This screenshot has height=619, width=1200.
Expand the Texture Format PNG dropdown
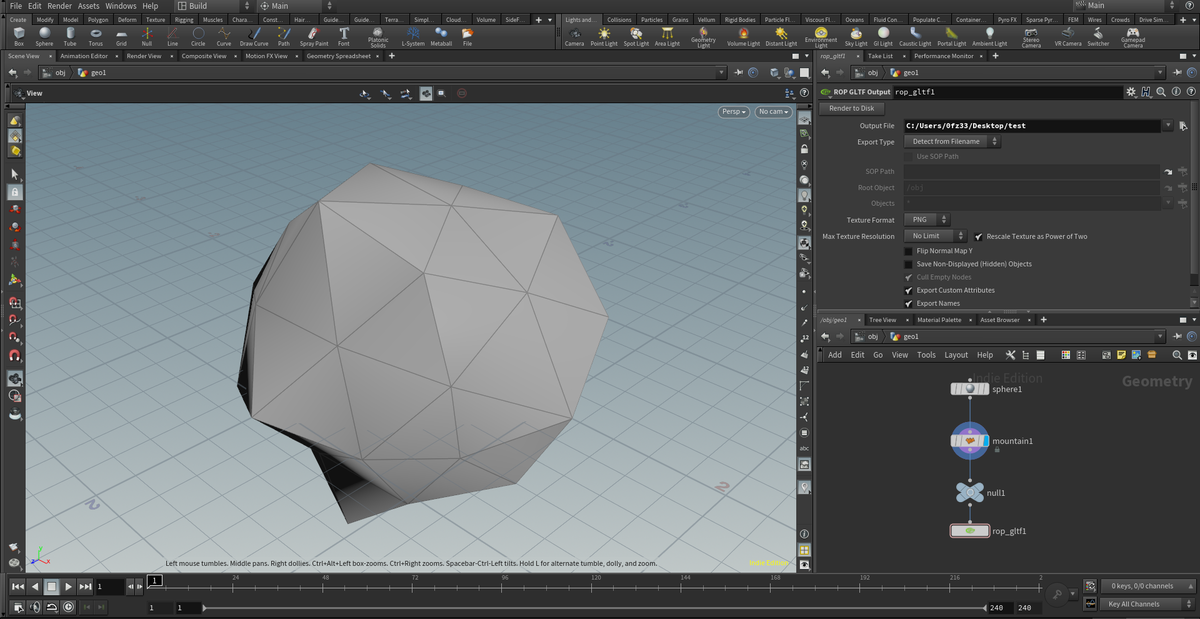coord(926,219)
